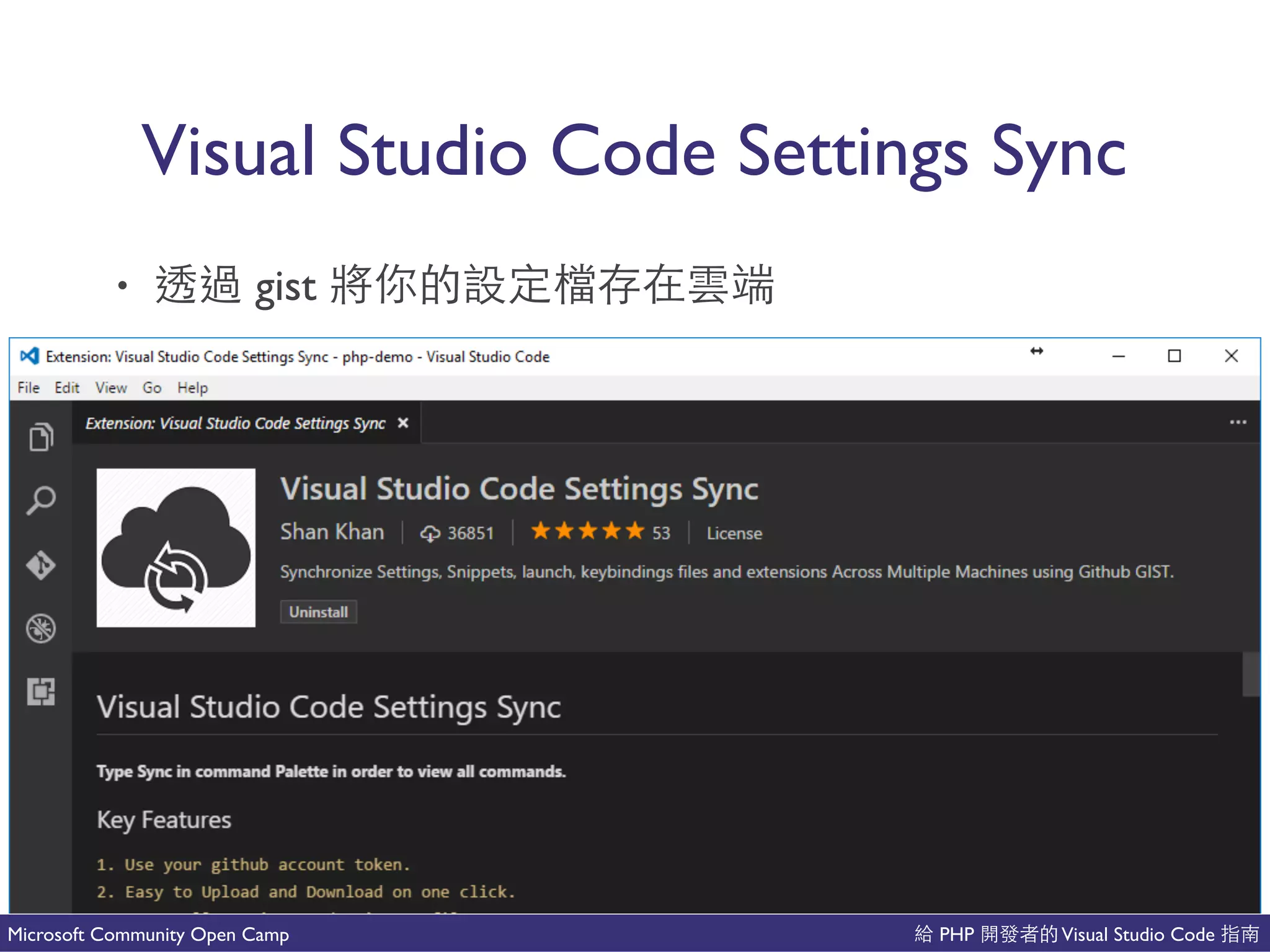The height and width of the screenshot is (952, 1270).
Task: Click the text 'Use your github account token.'
Action: point(267,865)
